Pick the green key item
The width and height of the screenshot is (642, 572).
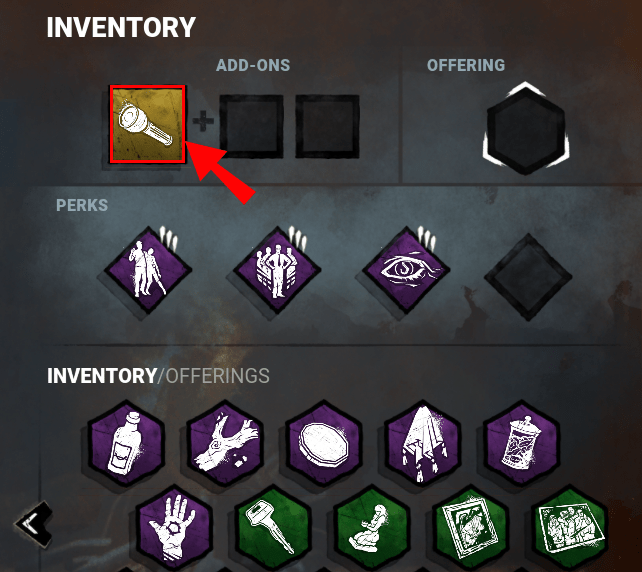[273, 528]
